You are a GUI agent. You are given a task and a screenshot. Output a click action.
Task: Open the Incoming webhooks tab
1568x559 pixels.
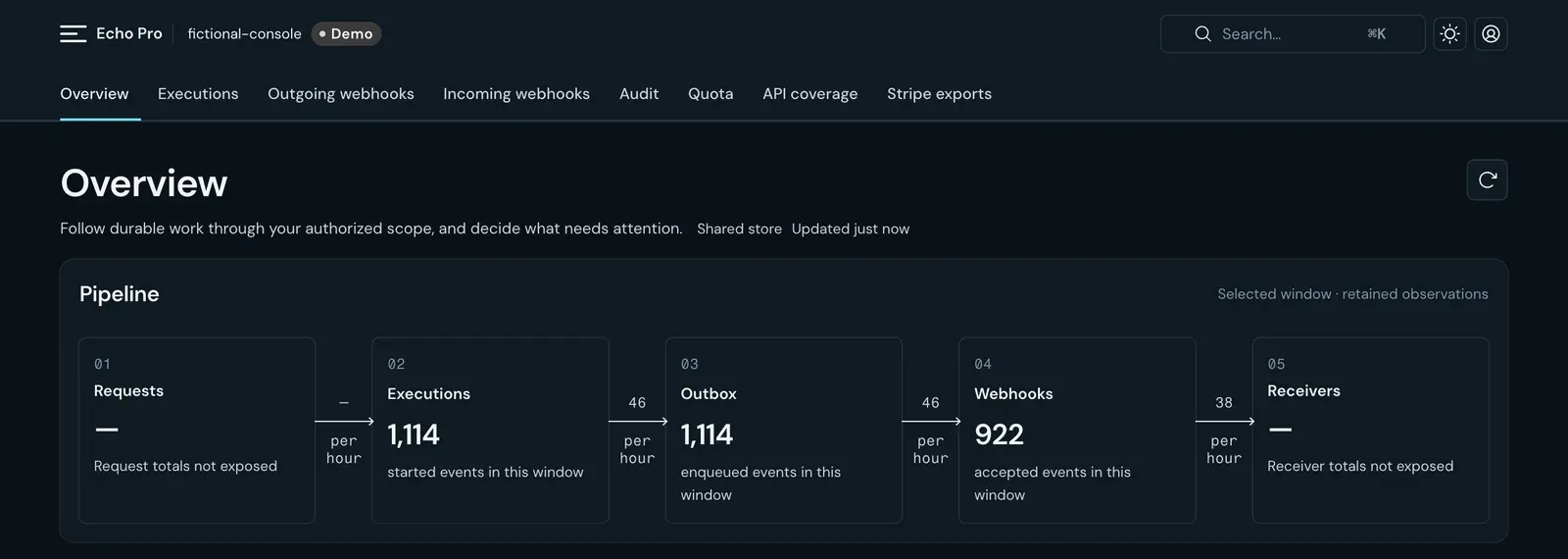tap(516, 93)
